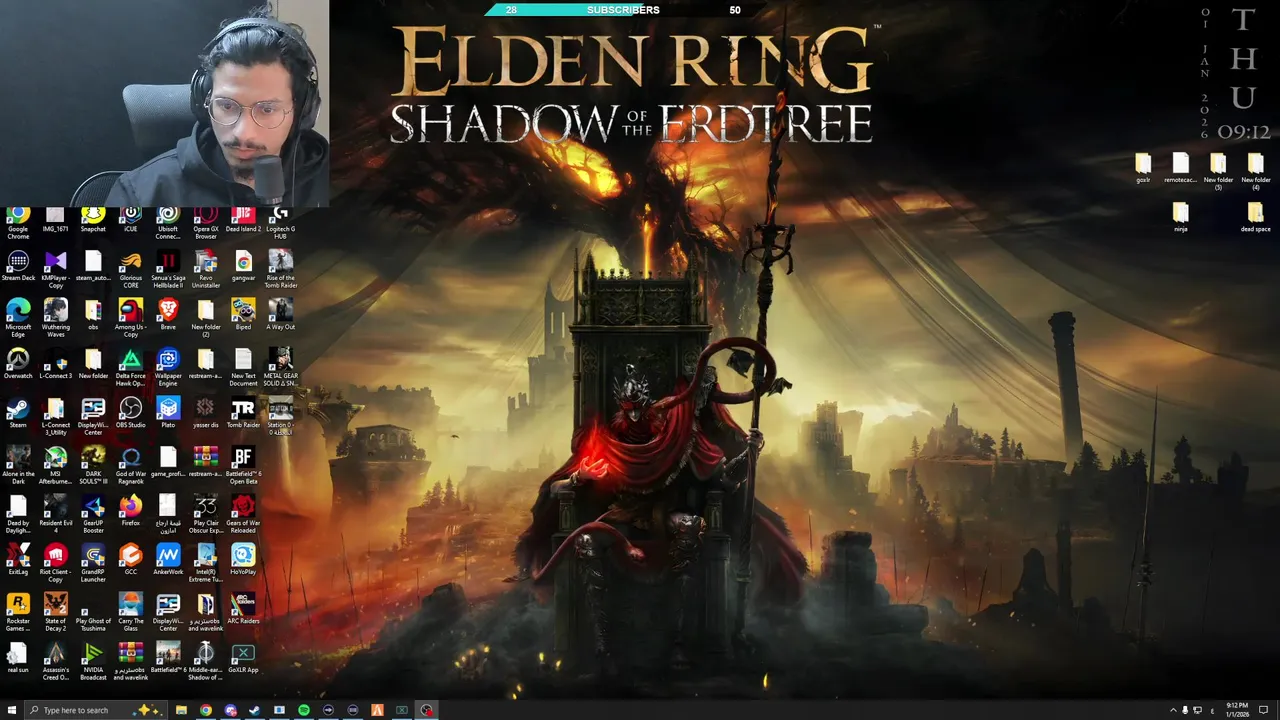1280x720 pixels.
Task: Select the Glorious CORE desktop icon
Action: [x=130, y=270]
